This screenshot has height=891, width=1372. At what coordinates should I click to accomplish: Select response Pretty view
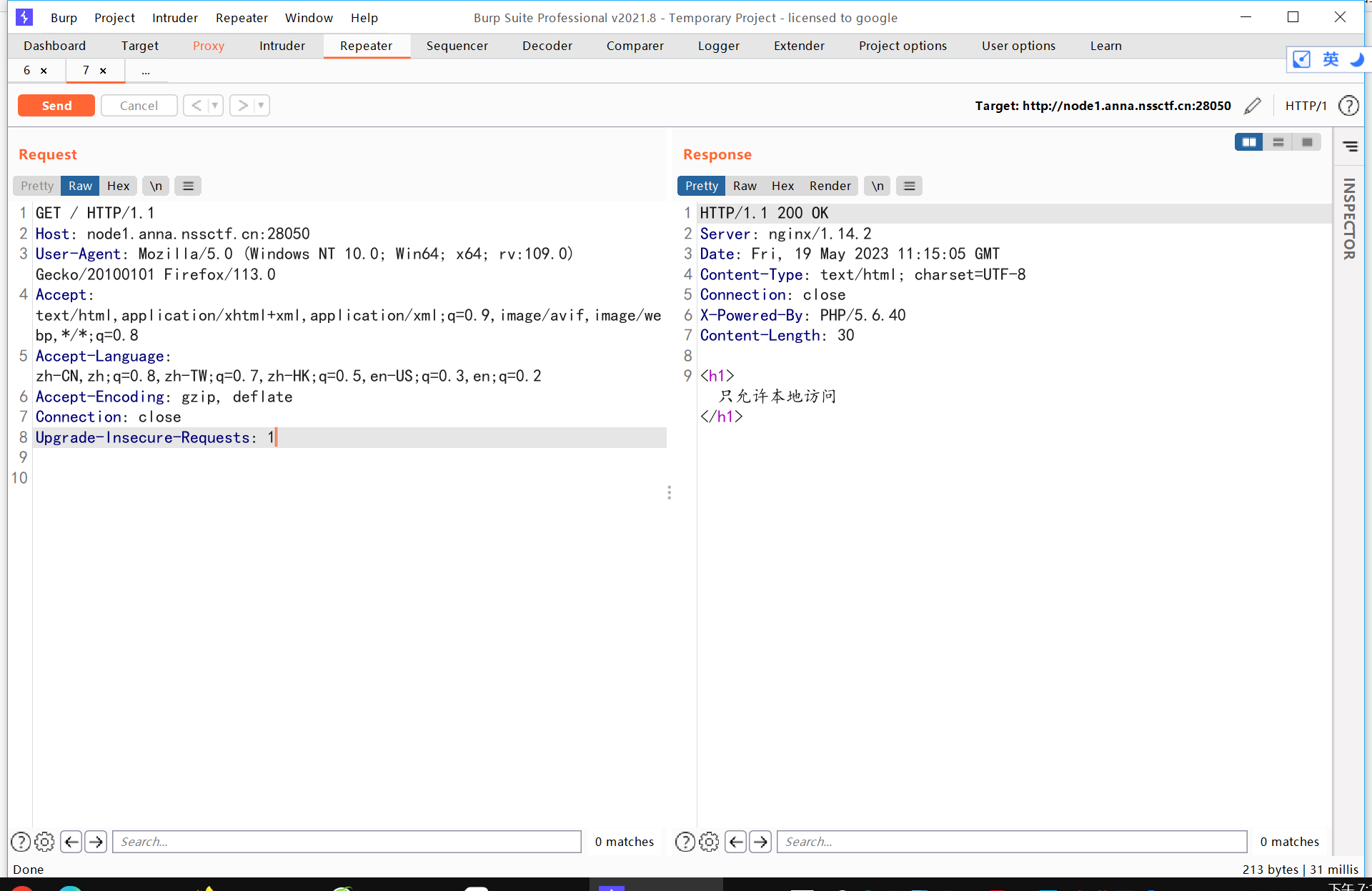[x=702, y=186]
